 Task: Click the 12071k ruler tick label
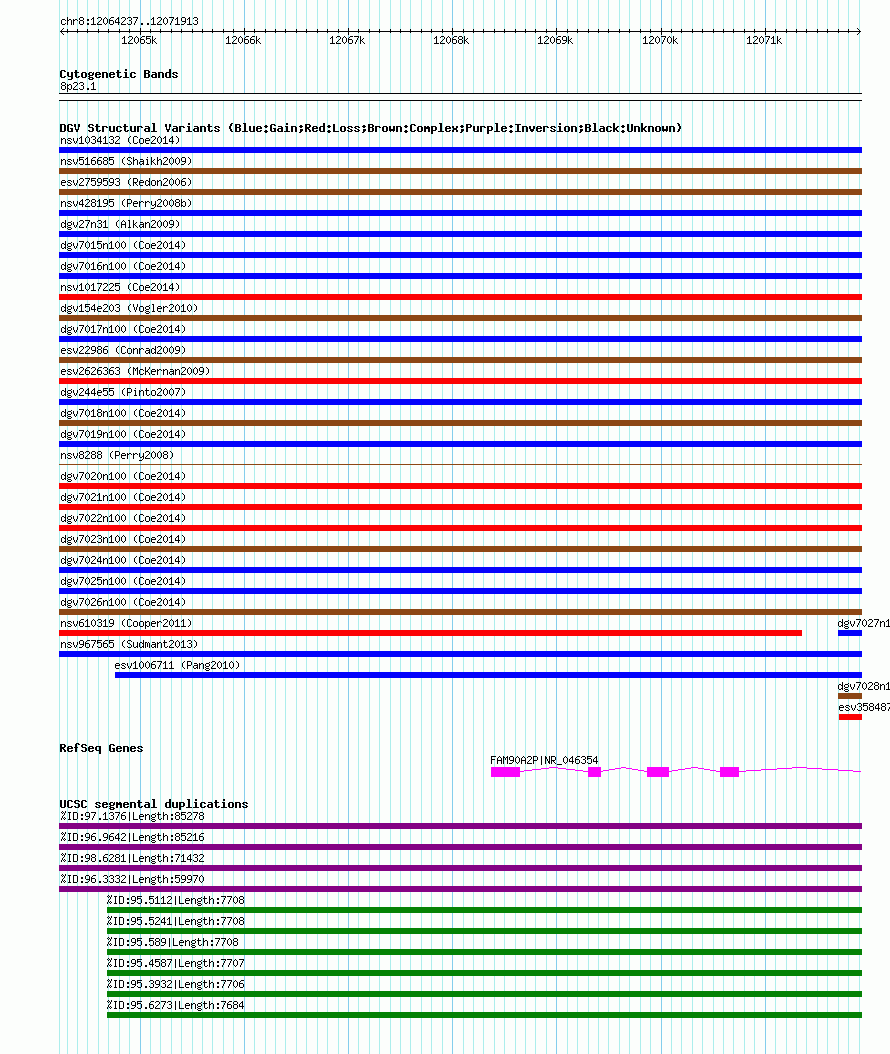764,40
